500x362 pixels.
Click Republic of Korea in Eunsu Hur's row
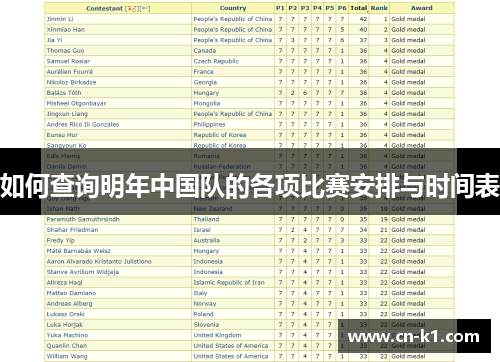pyautogui.click(x=220, y=135)
